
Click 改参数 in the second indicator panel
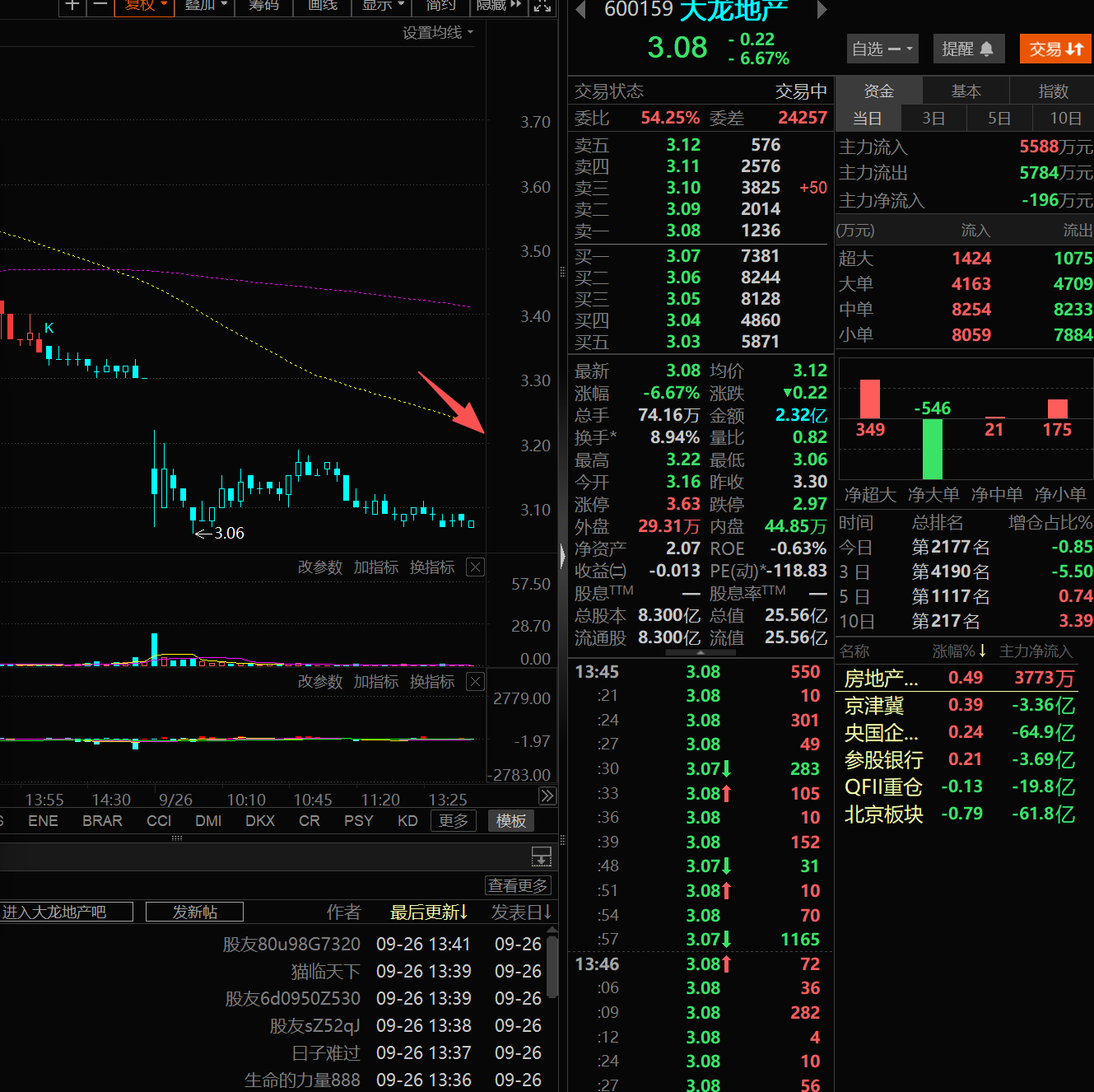pos(320,682)
